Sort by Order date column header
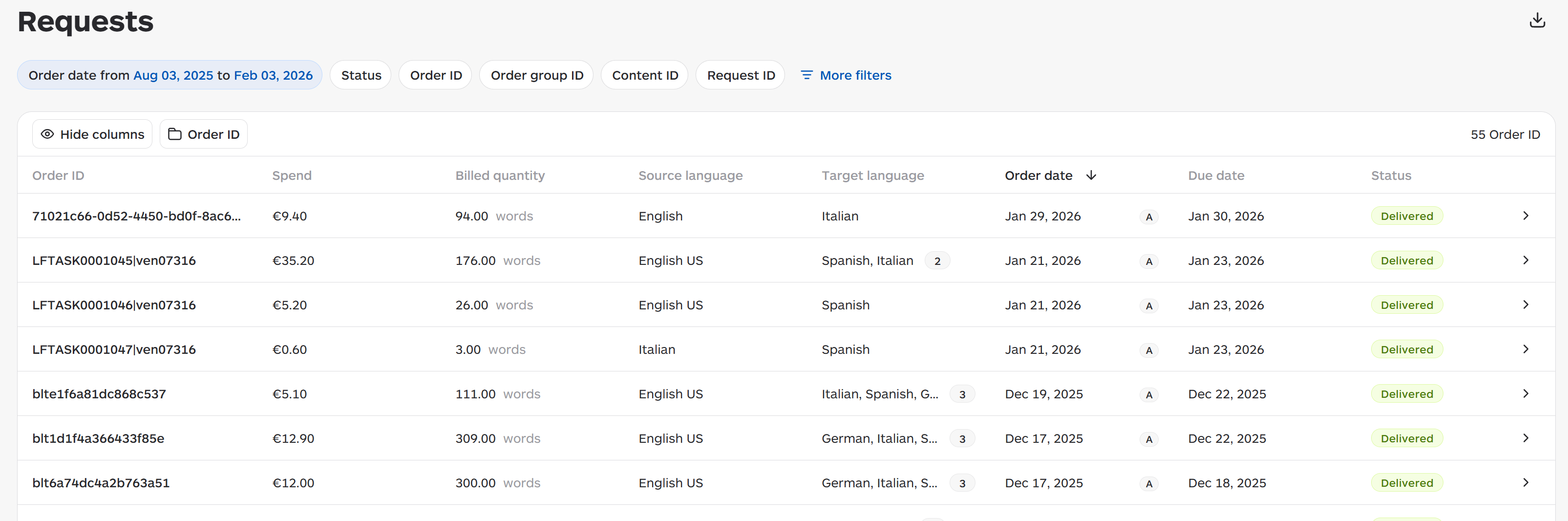The width and height of the screenshot is (1568, 521). click(x=1038, y=175)
